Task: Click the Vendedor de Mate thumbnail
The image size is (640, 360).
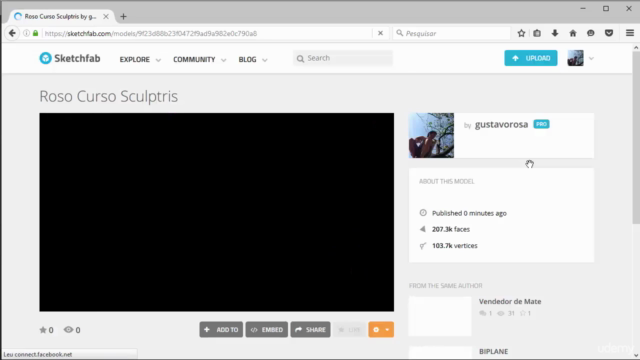Action: point(440,316)
